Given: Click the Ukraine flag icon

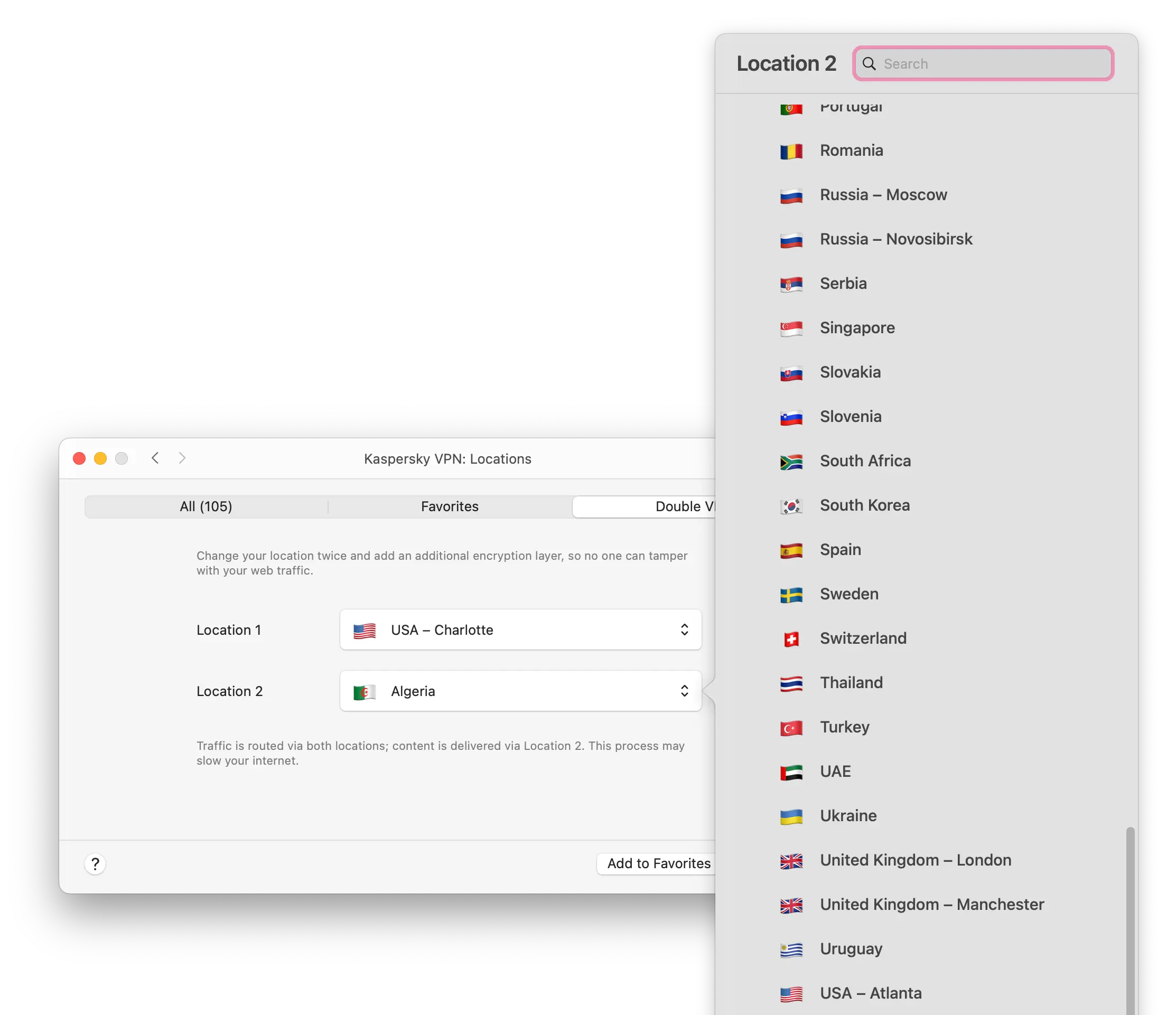Looking at the screenshot, I should [x=791, y=816].
